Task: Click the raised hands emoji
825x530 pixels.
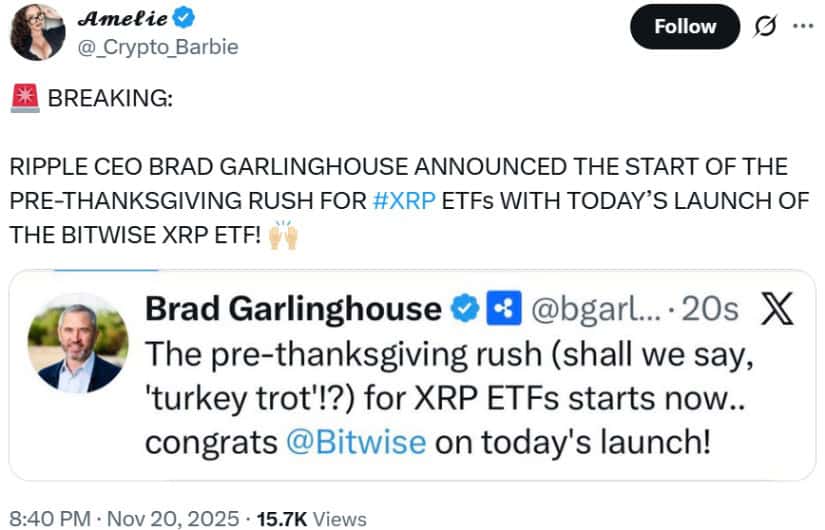Action: point(284,235)
